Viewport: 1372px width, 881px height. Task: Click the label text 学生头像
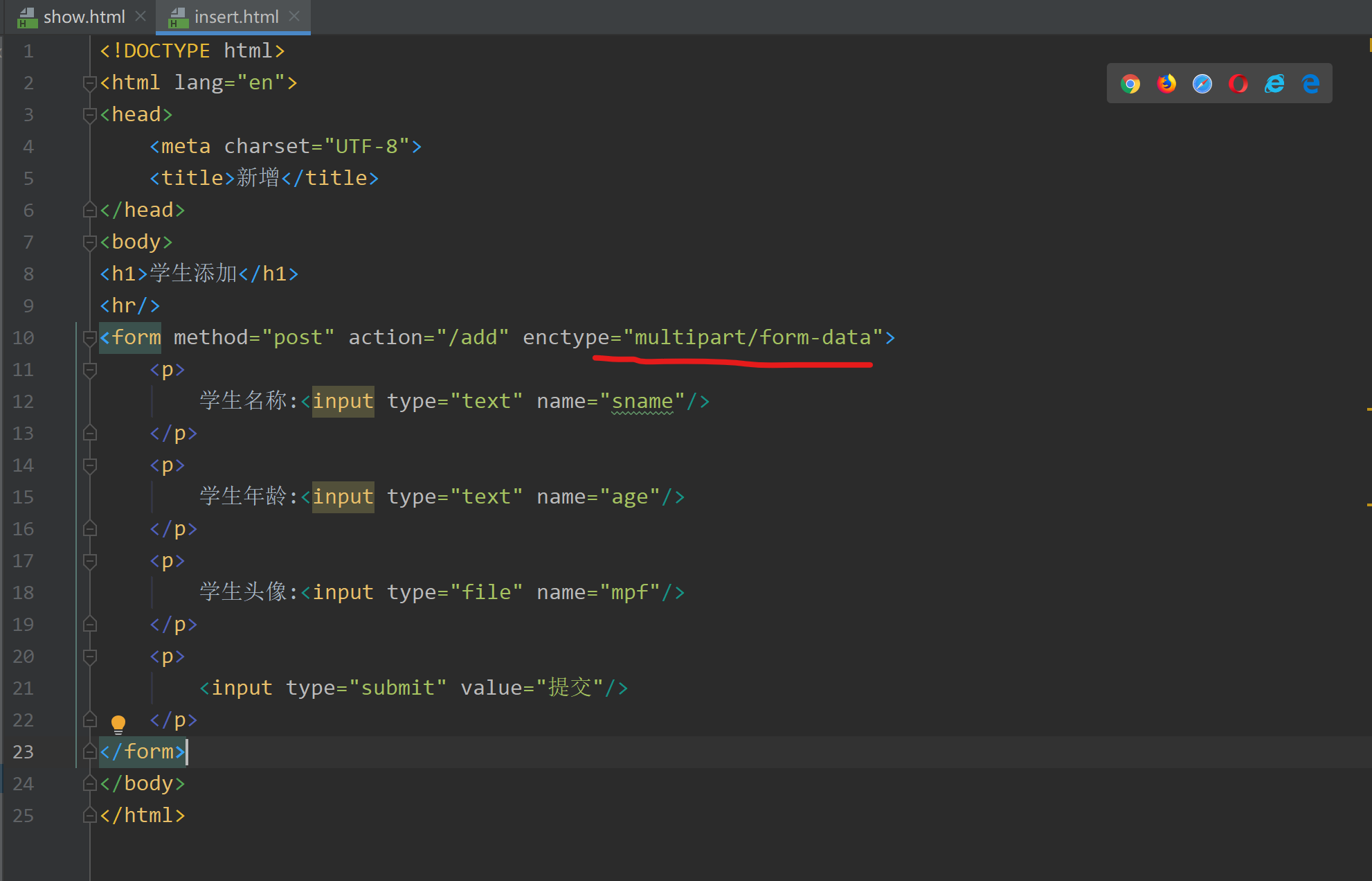(x=243, y=592)
